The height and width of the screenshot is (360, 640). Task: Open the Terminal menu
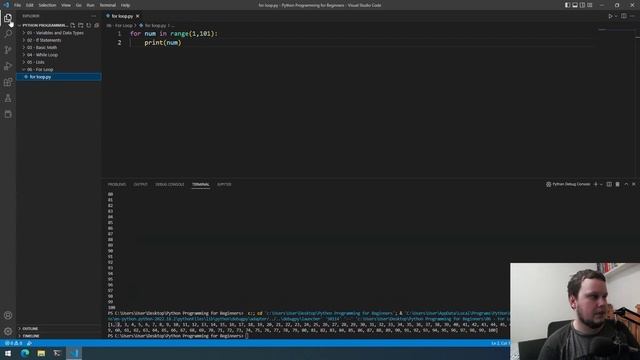click(108, 5)
